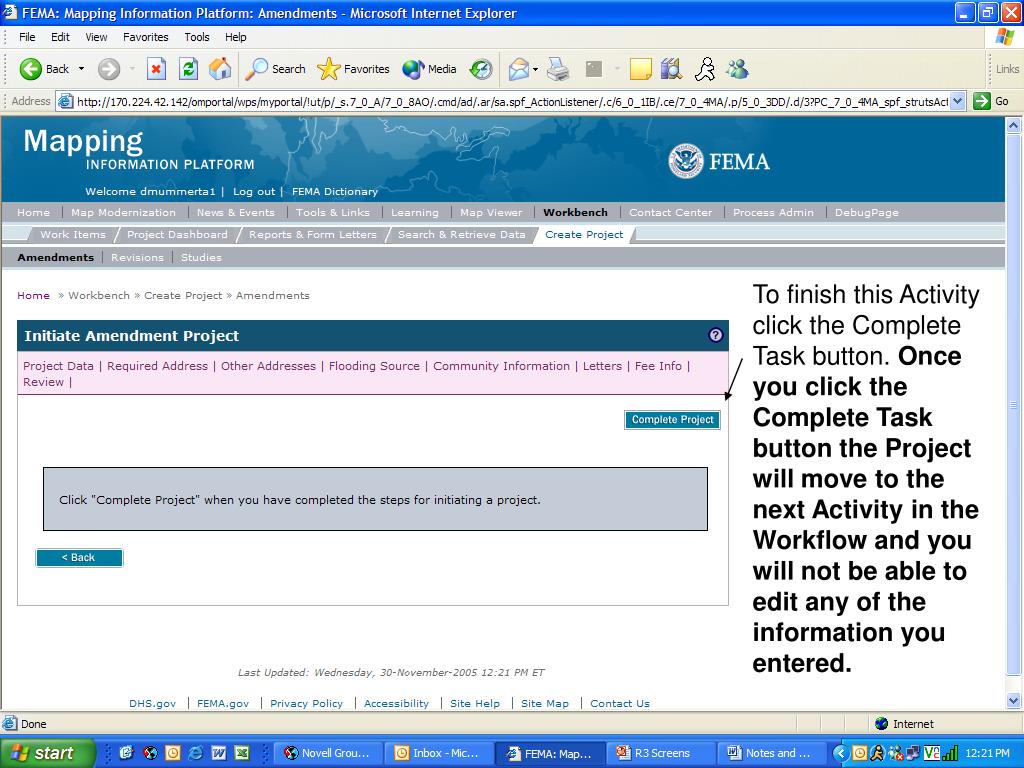The image size is (1024, 768).
Task: Switch to the Studies section
Action: 201,257
